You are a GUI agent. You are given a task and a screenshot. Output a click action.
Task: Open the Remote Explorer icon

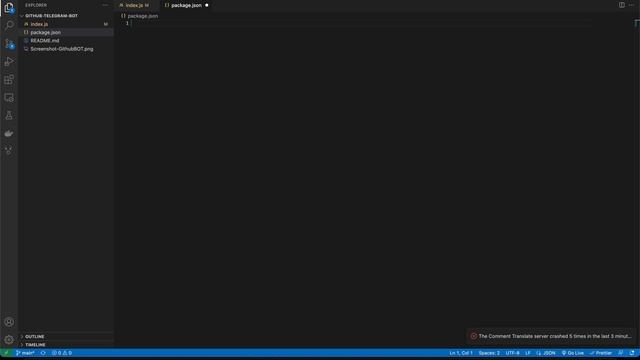pyautogui.click(x=9, y=98)
